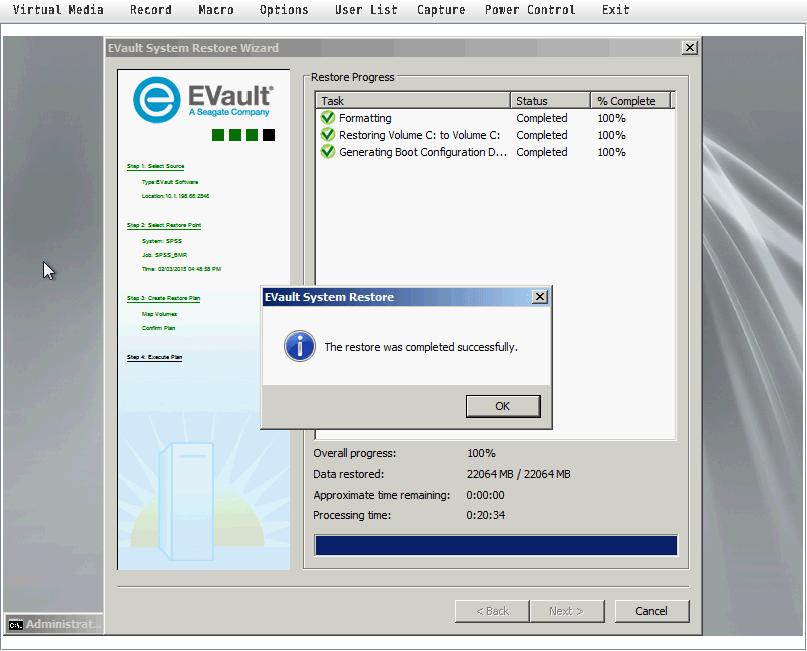Click the checkmark beside Generating Boot Configuration
Image resolution: width=807 pixels, height=651 pixels.
(x=327, y=152)
